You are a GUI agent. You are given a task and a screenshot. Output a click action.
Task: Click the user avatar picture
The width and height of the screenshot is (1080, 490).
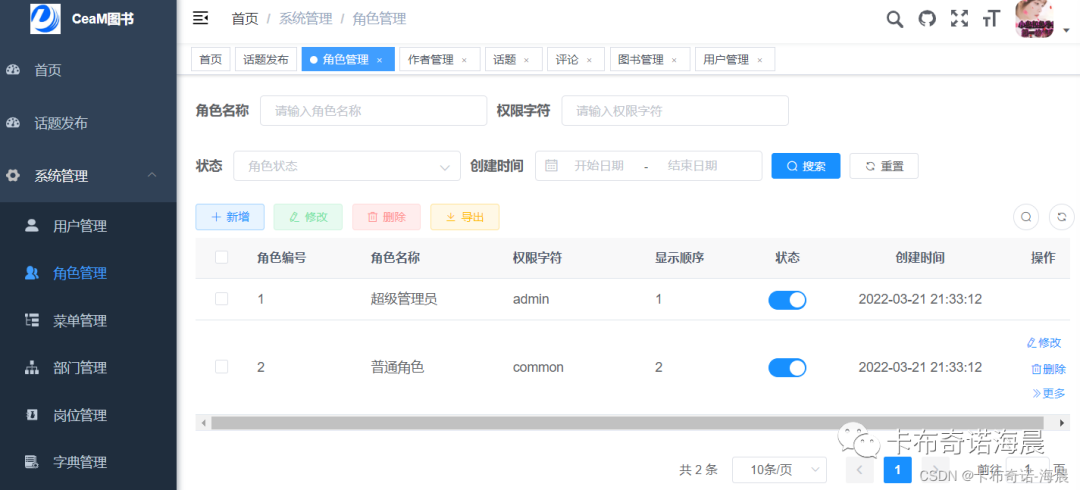[x=1035, y=19]
